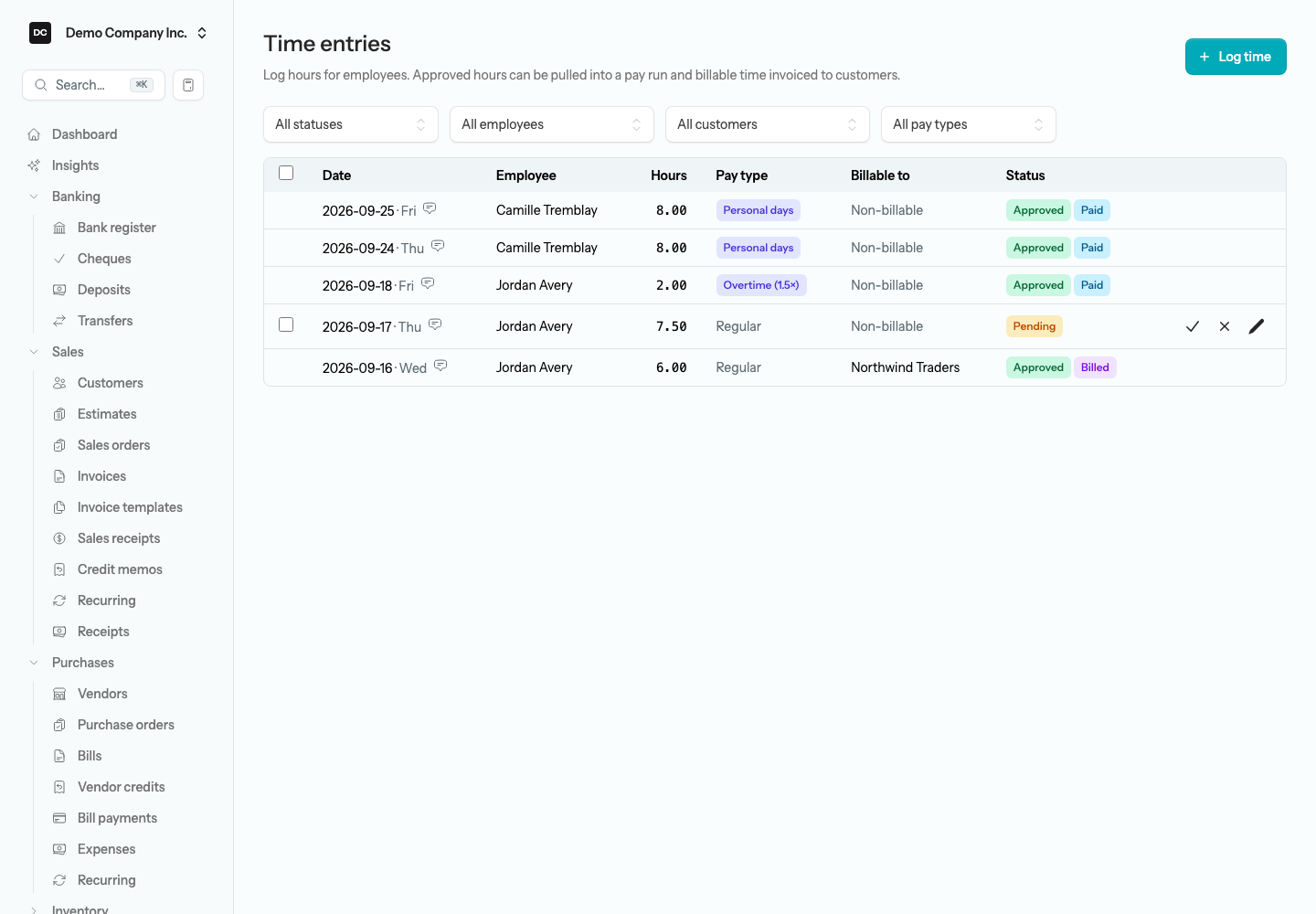Screen dimensions: 1316x914
Task: Open Purchases Recurring in sidebar
Action: [107, 880]
